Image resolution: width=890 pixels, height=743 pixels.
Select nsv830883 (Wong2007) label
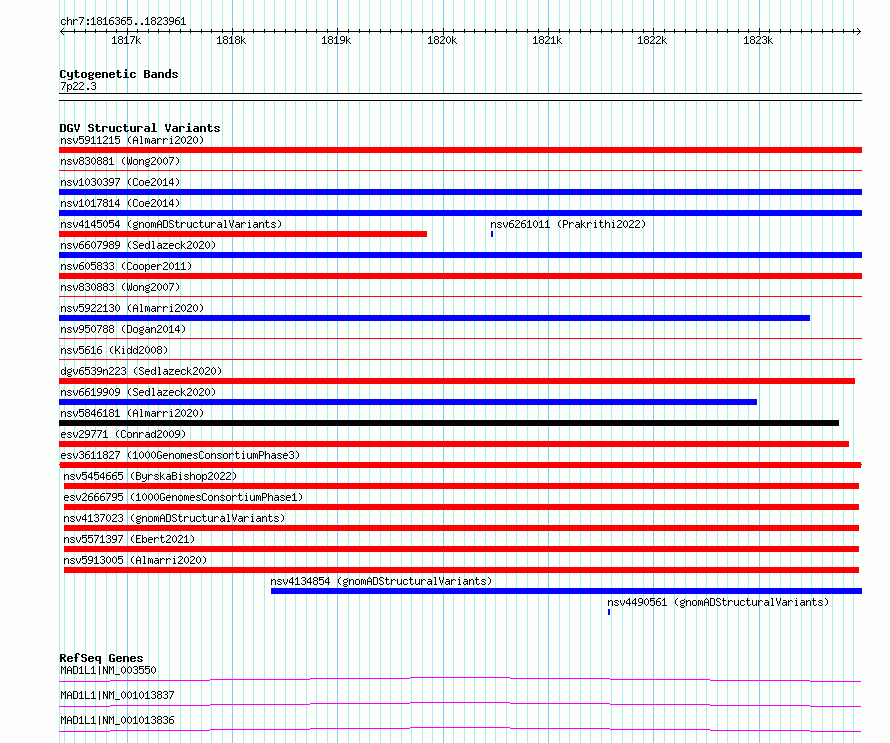coord(120,287)
